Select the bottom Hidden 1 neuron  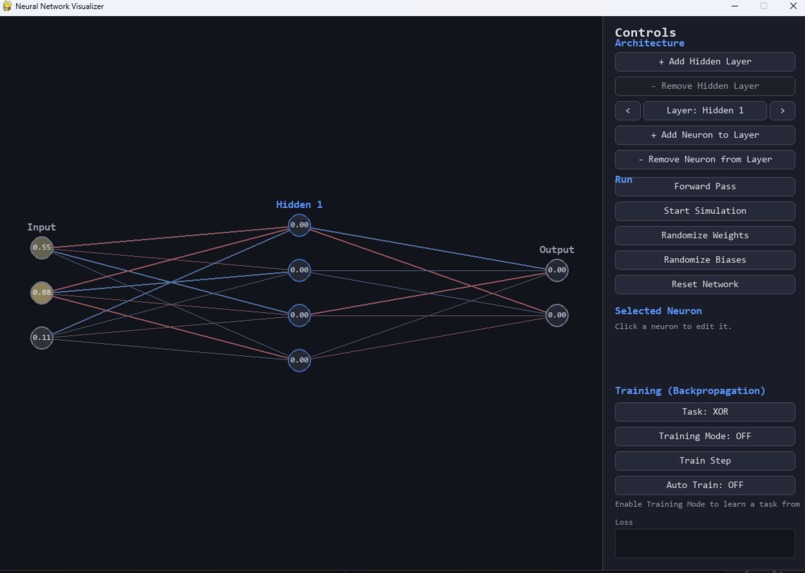click(x=299, y=360)
